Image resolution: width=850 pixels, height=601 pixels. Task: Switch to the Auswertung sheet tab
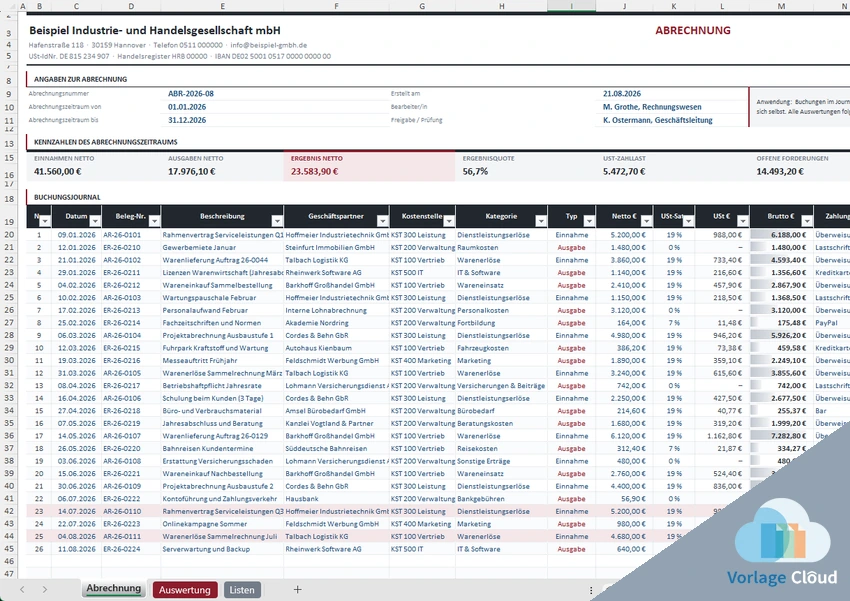185,590
